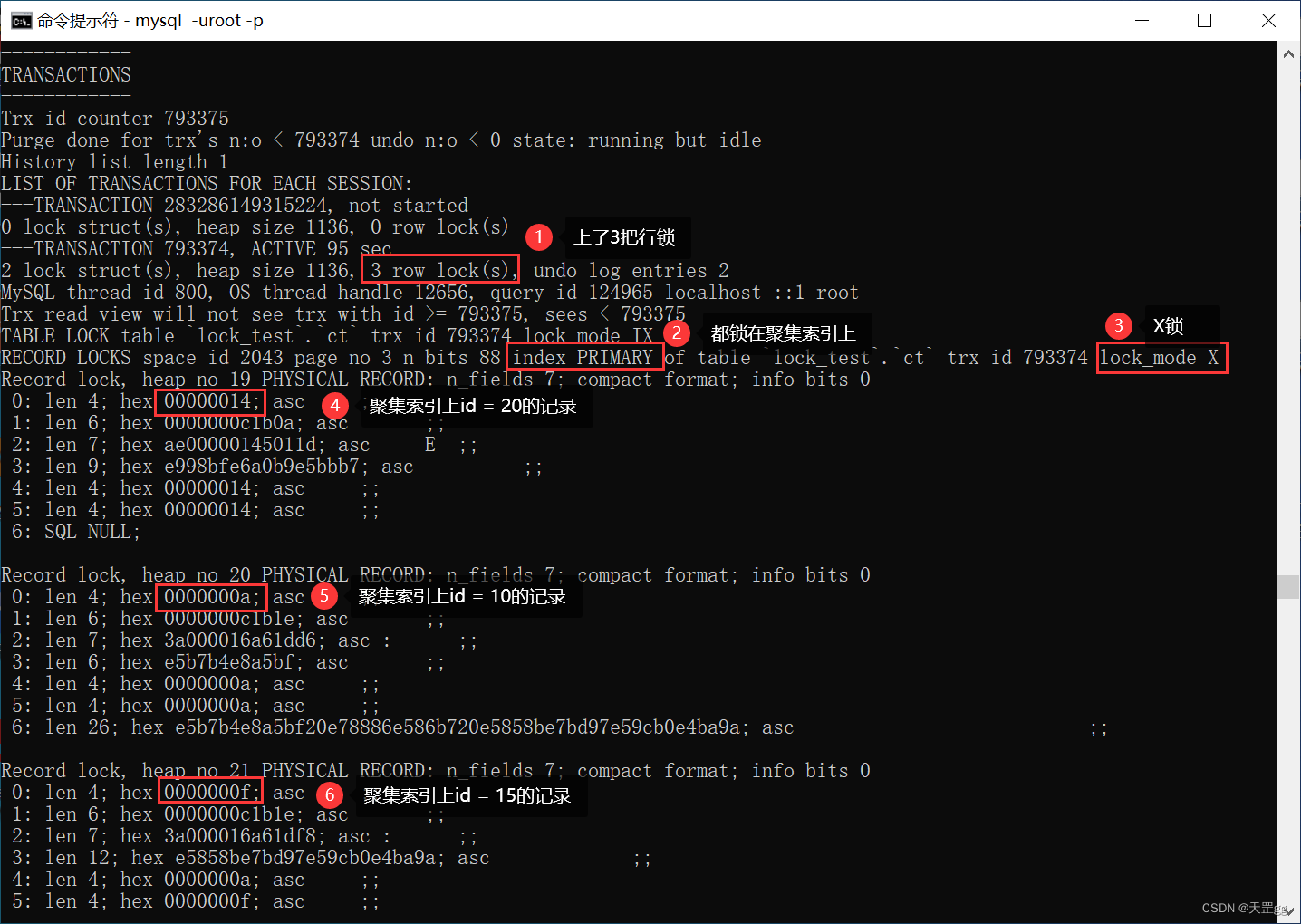Click the command prompt icon in title bar
This screenshot has width=1301, height=924.
pos(21,21)
